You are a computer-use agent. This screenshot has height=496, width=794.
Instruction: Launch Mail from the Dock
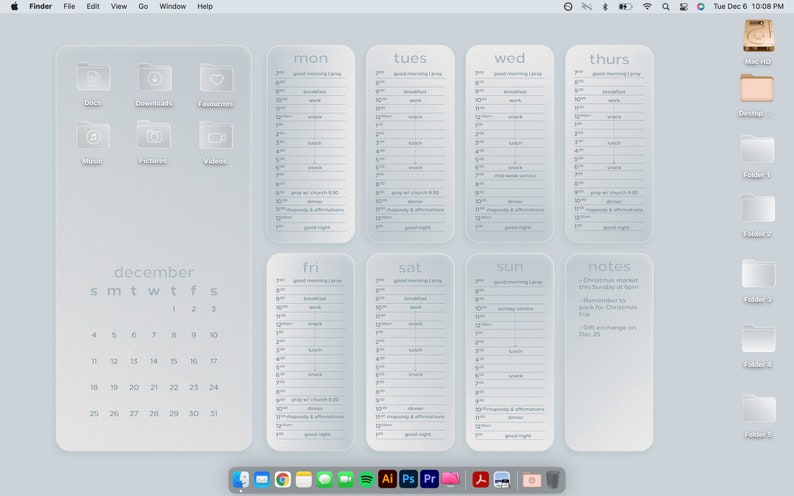tap(262, 479)
